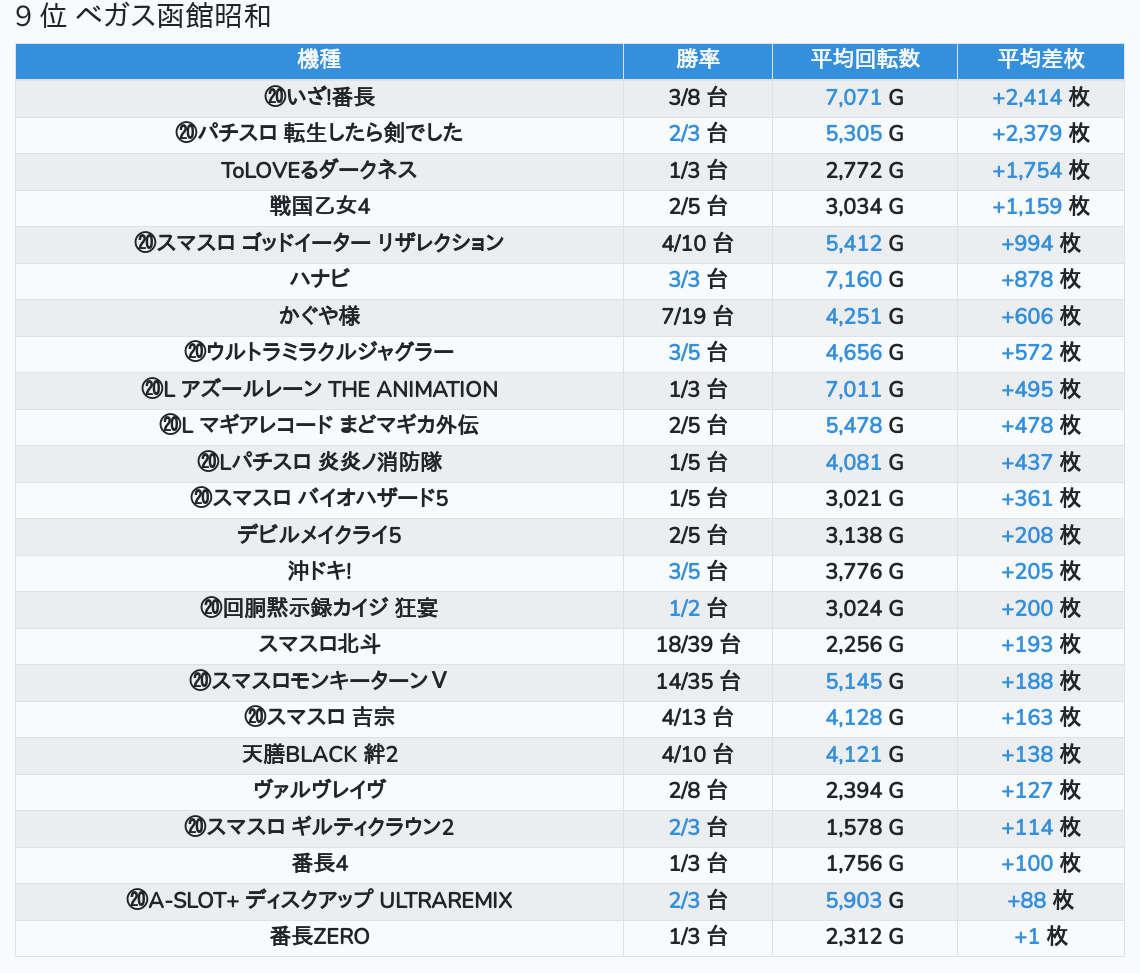Select the 4,121 G spins value
This screenshot has width=1140, height=973.
point(864,755)
